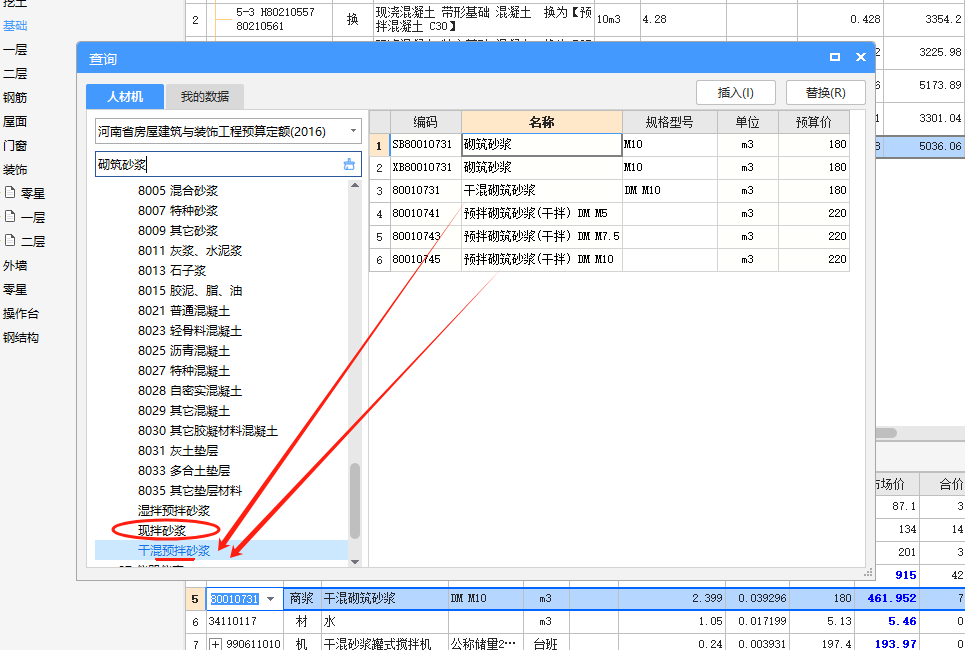
Task: Open 门窗 in left sidebar
Action: pos(15,145)
